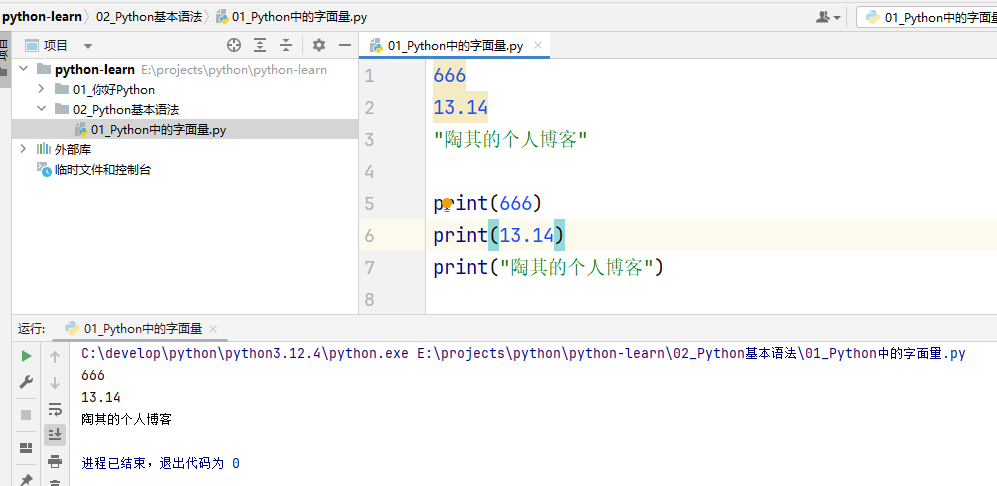This screenshot has height=486, width=997.
Task: Click the wrench icon in Run panel
Action: (26, 382)
